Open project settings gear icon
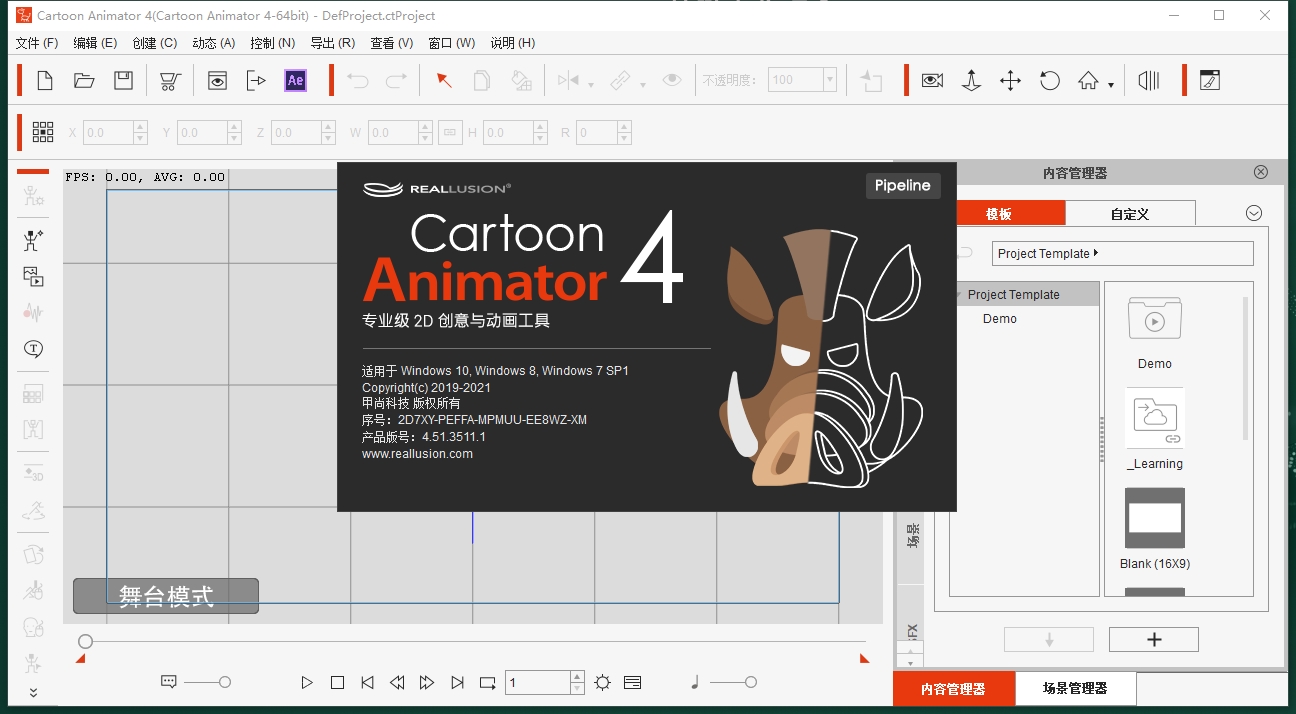The image size is (1296, 714). pos(602,682)
